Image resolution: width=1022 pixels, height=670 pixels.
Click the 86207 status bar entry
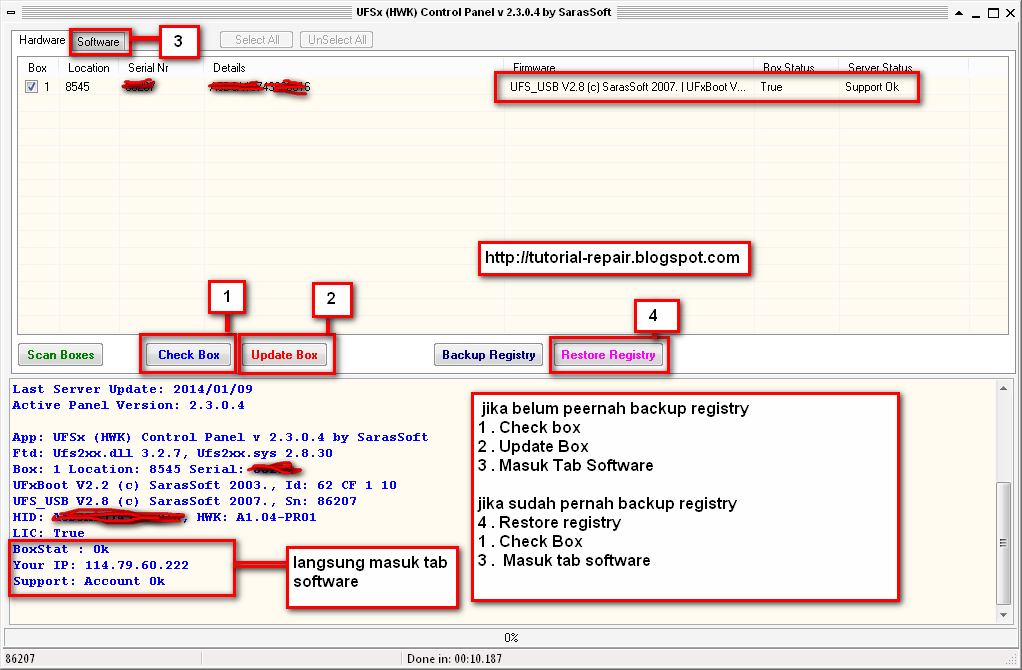[x=20, y=658]
